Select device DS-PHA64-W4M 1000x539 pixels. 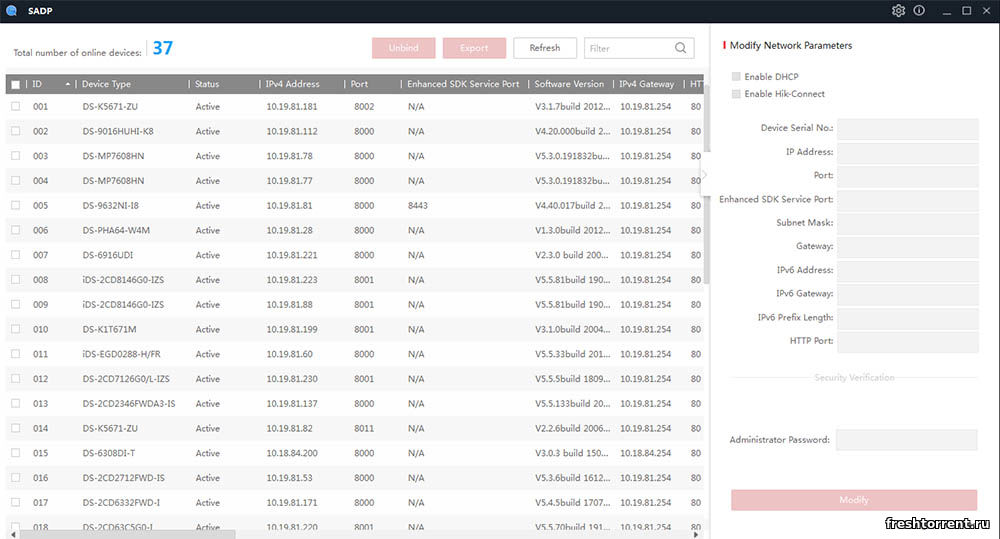(116, 230)
